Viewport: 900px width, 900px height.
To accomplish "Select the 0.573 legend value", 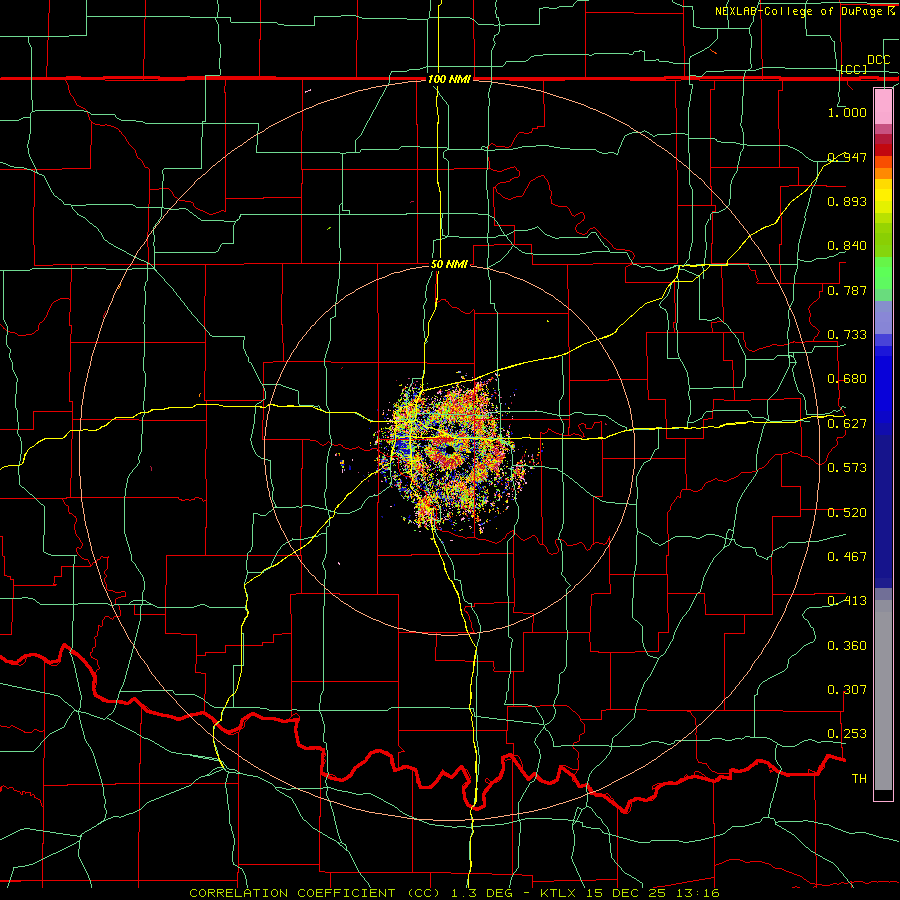I will (x=847, y=468).
